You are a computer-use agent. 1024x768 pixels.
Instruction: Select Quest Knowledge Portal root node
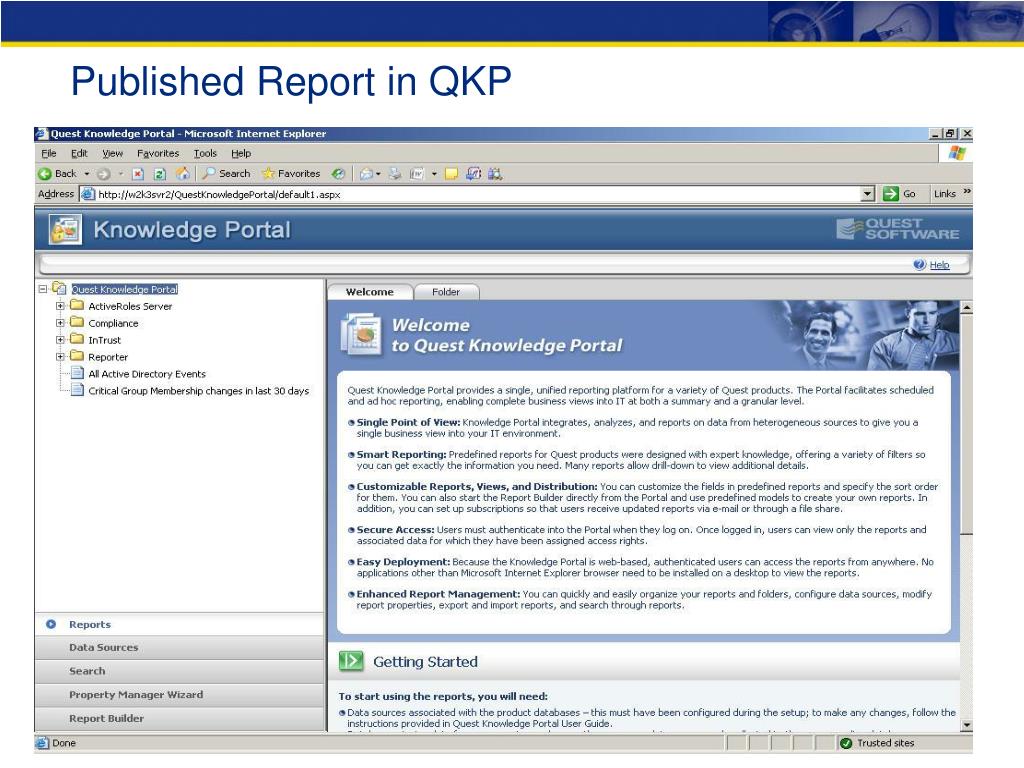pyautogui.click(x=125, y=289)
